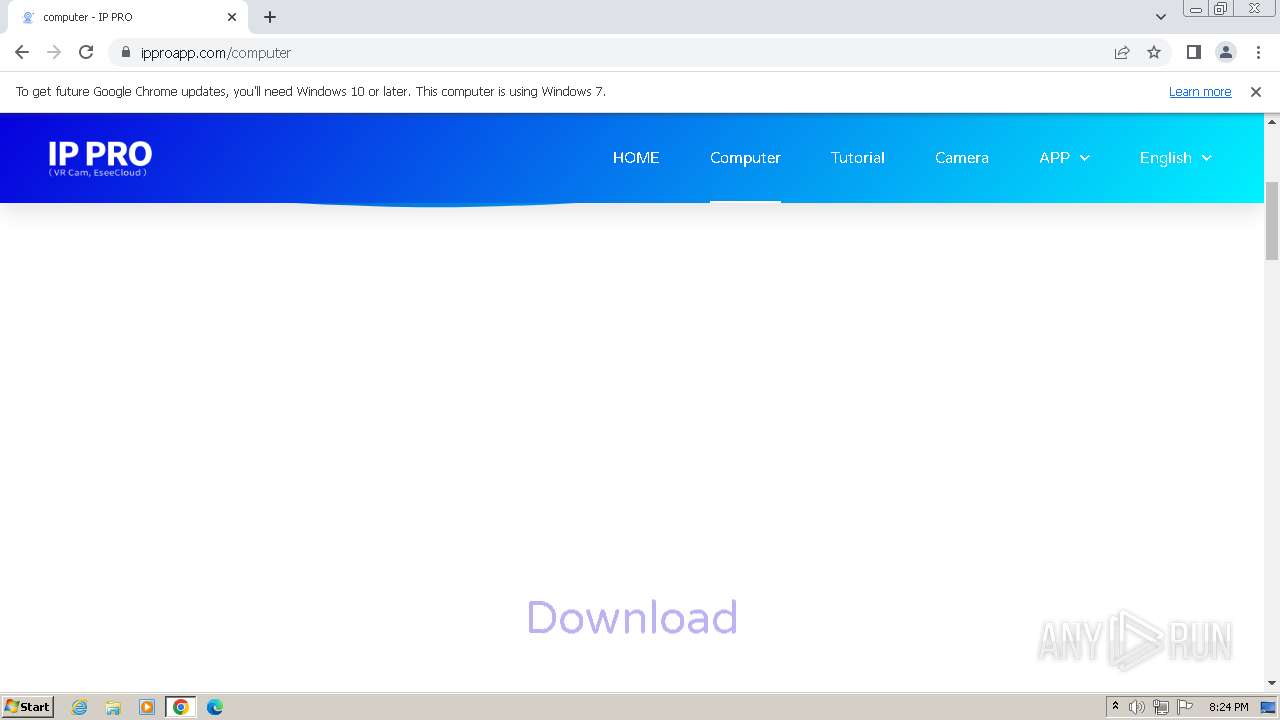1280x720 pixels.
Task: Open network status tray icon
Action: (1161, 707)
